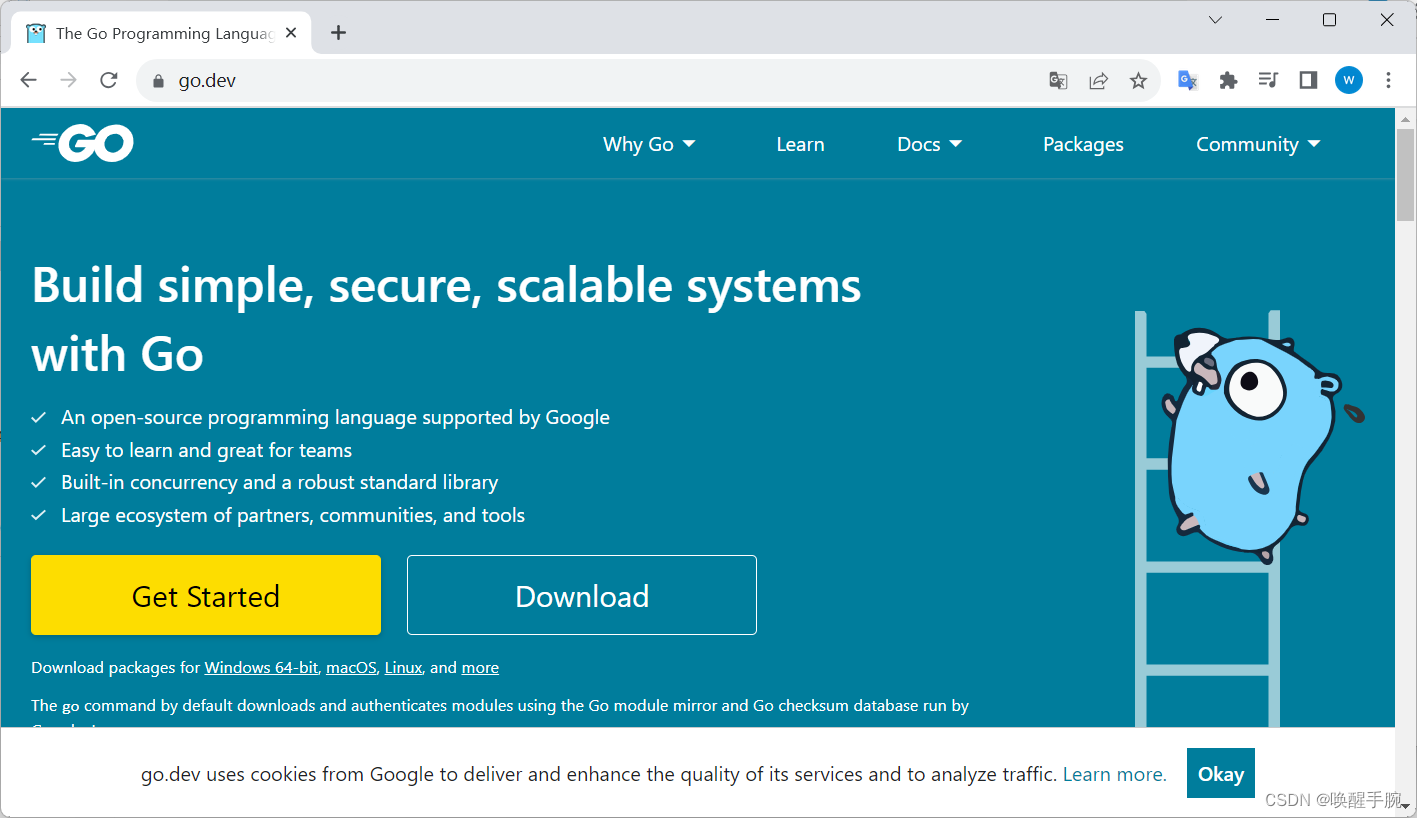
Task: Maximize the Chrome window
Action: (1329, 20)
